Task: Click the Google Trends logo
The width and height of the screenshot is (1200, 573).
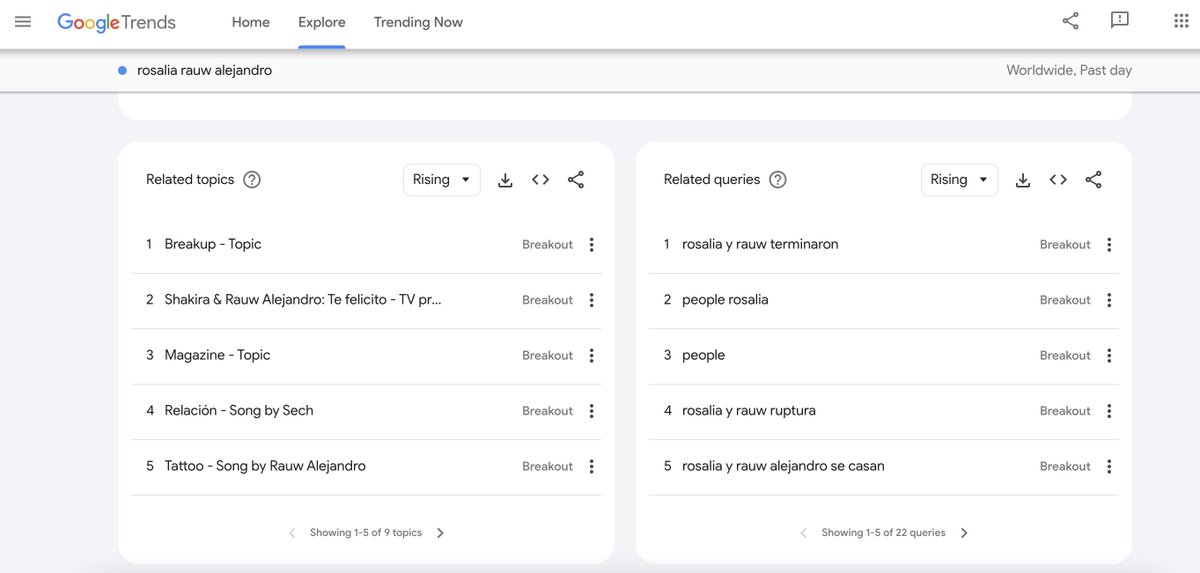Action: [x=116, y=22]
